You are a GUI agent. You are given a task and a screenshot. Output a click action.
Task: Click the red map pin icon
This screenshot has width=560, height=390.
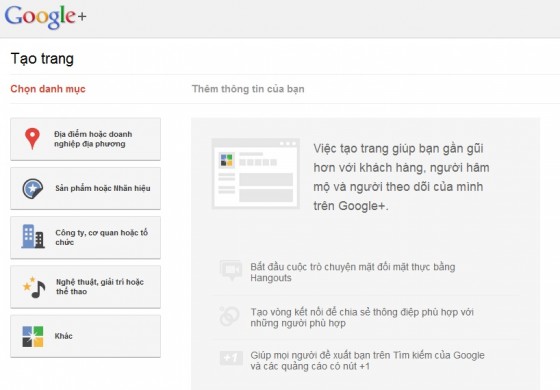pos(32,139)
